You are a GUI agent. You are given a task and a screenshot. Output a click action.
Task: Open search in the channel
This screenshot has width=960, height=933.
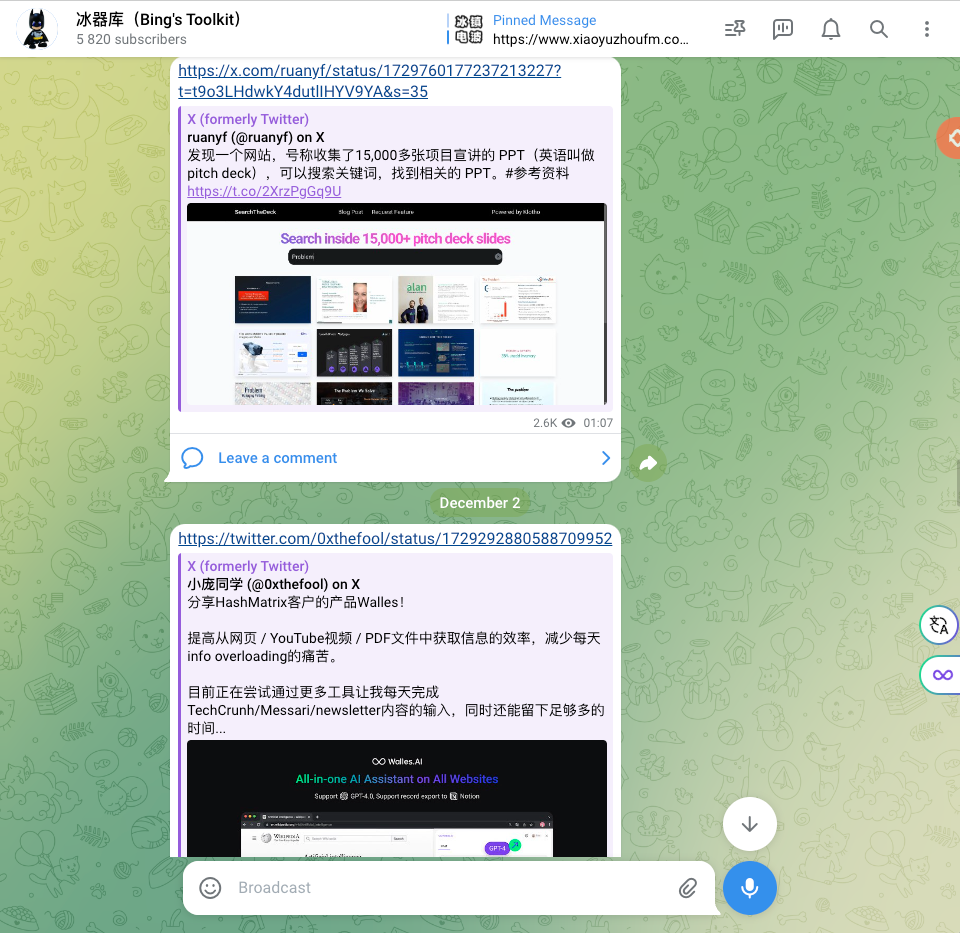pyautogui.click(x=878, y=29)
